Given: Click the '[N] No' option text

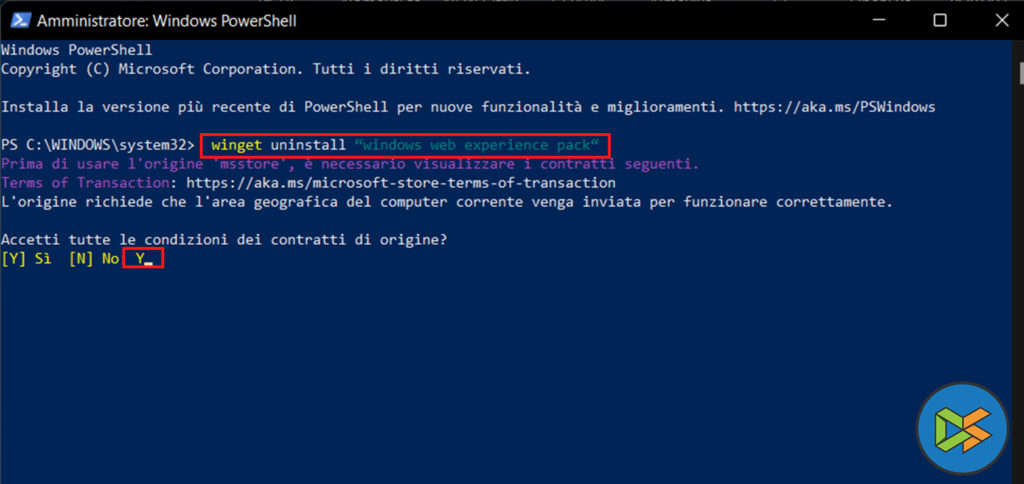Looking at the screenshot, I should 93,259.
